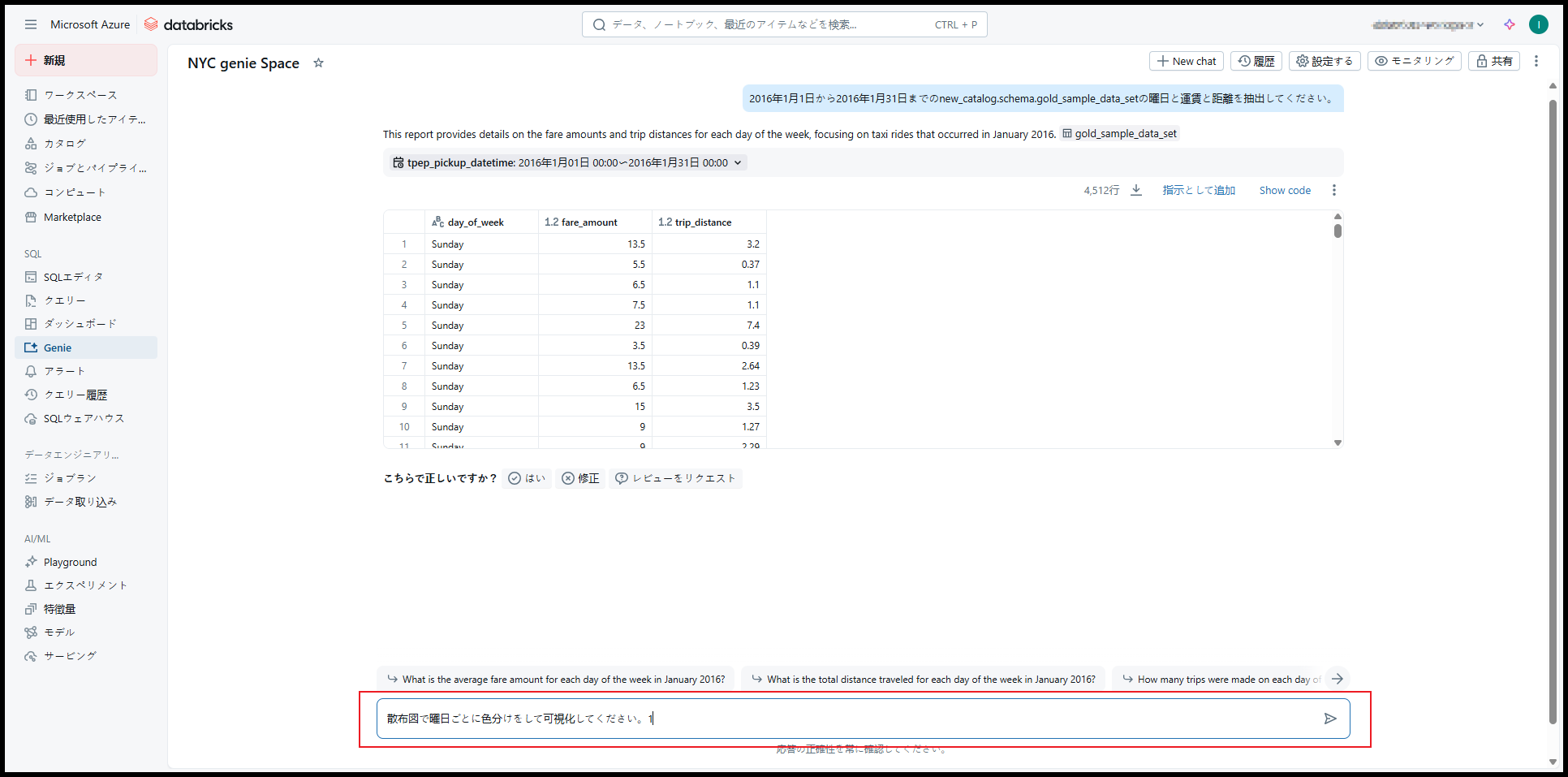Click the results table scrollbar thumb
Viewport: 1568px width, 777px height.
tap(1338, 231)
